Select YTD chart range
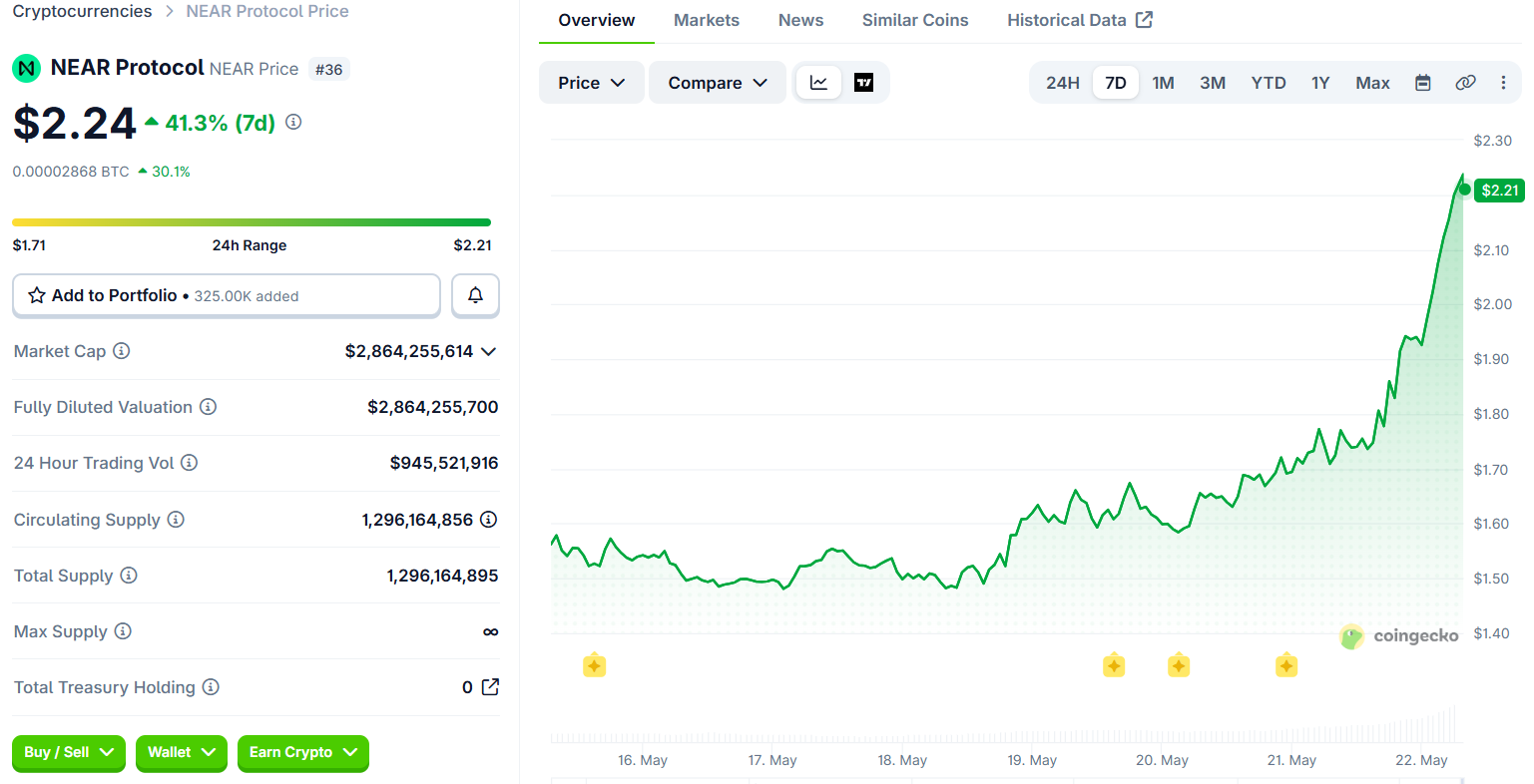 [x=1269, y=83]
